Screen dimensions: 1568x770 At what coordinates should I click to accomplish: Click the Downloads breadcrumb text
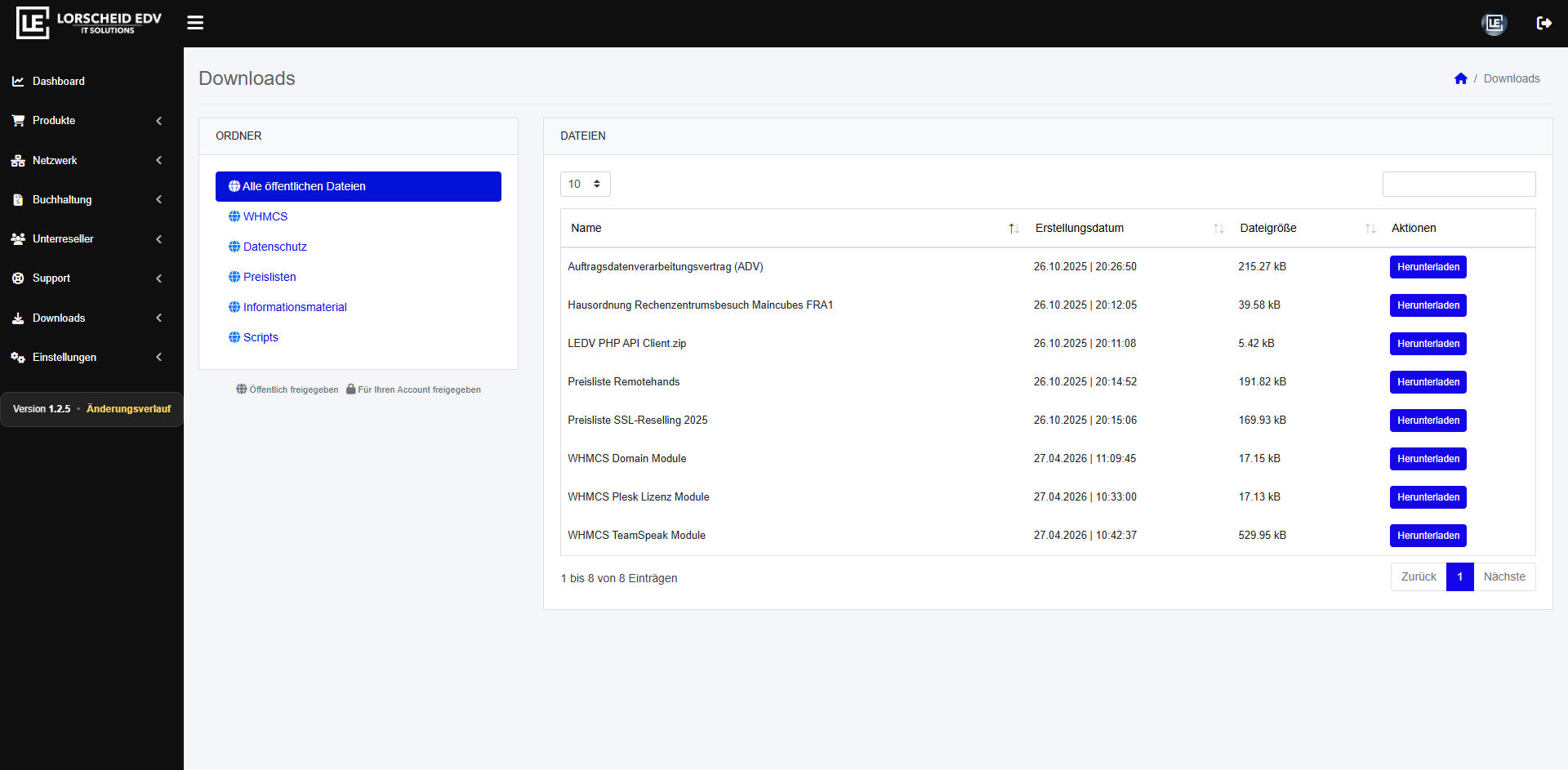1512,78
